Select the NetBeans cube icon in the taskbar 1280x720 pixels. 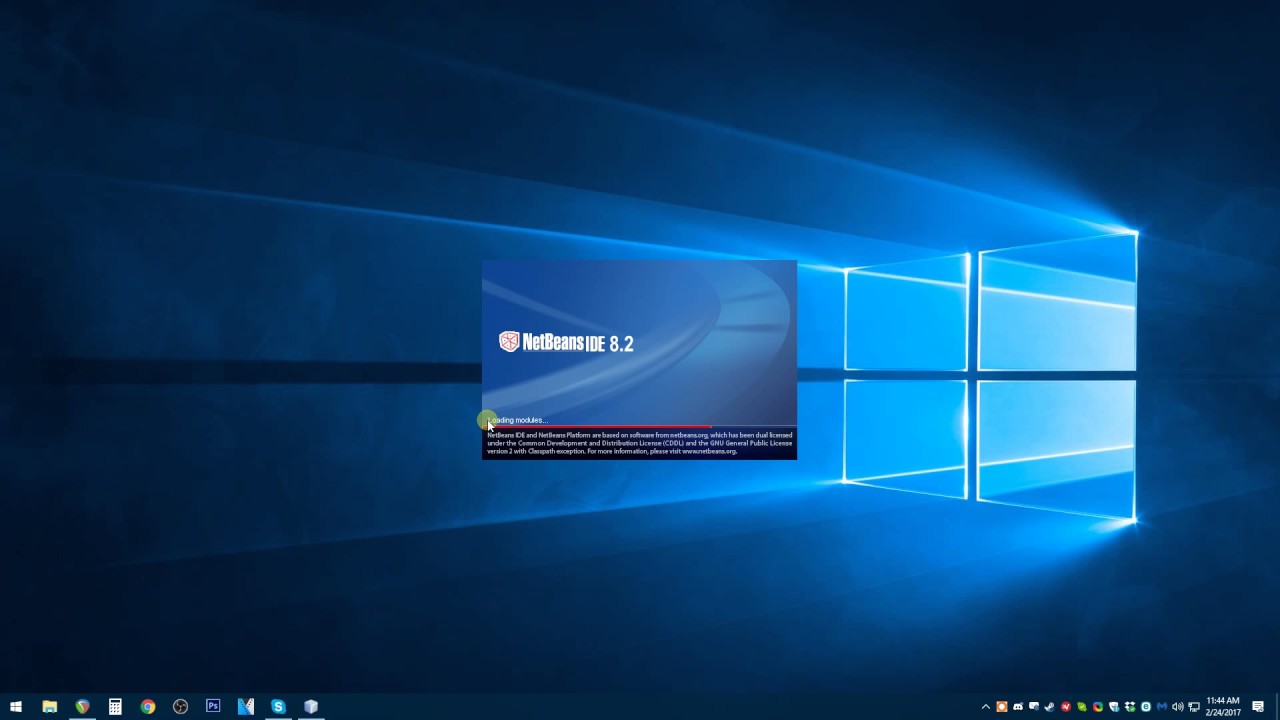click(311, 706)
